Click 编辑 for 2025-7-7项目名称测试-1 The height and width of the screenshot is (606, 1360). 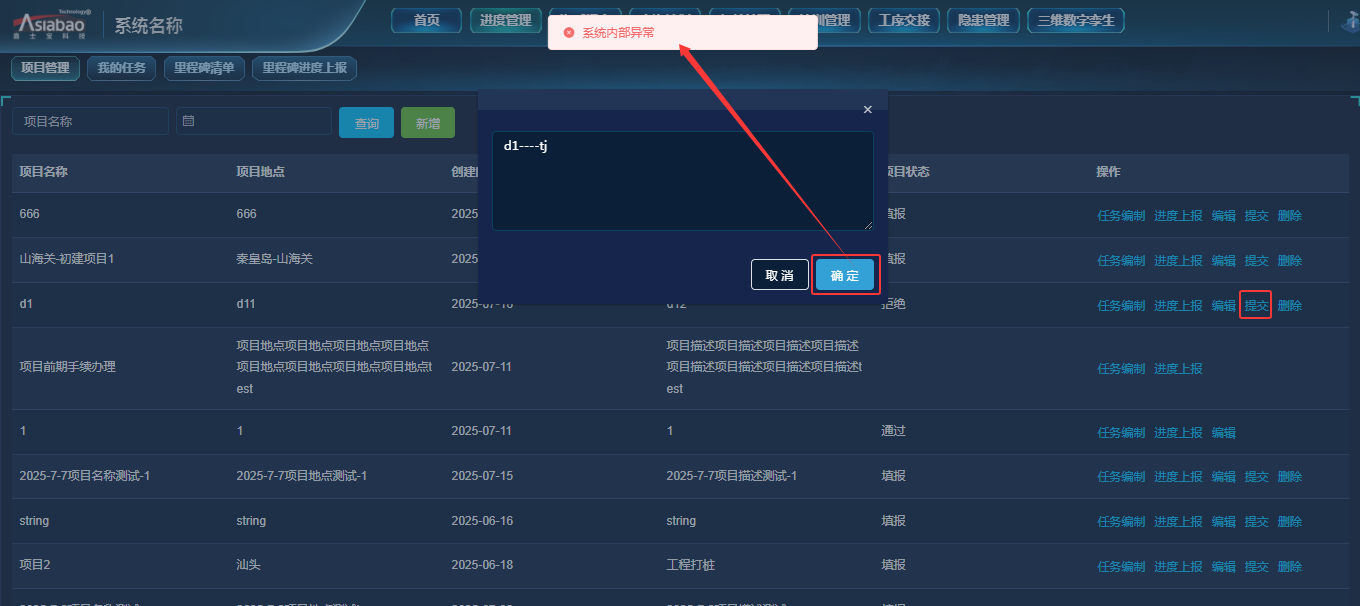coord(1224,477)
